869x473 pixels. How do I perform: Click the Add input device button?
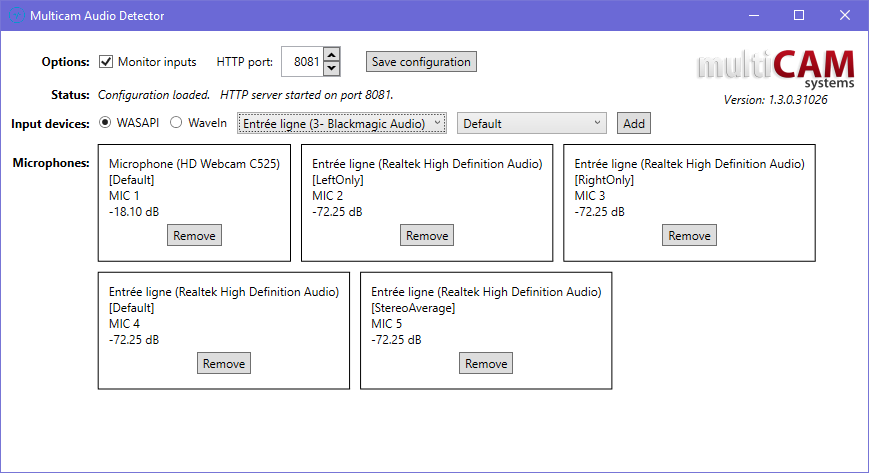click(634, 123)
